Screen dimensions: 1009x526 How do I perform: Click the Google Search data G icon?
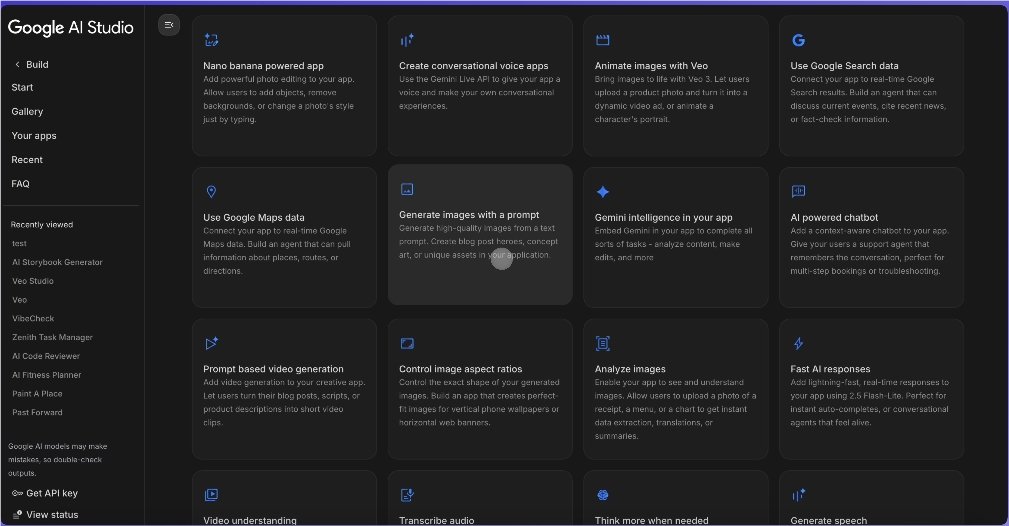799,40
